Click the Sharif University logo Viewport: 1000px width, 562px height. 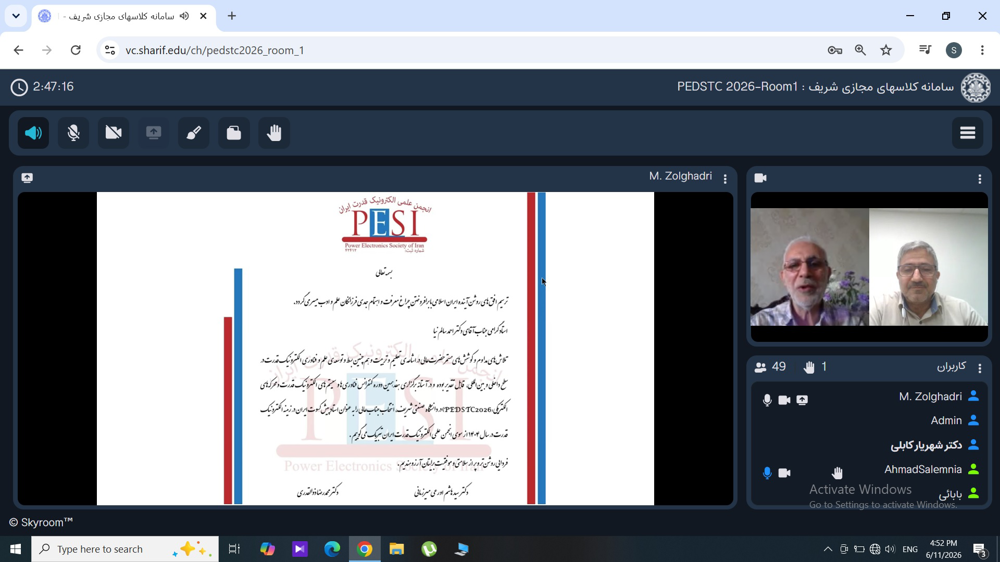coord(976,87)
